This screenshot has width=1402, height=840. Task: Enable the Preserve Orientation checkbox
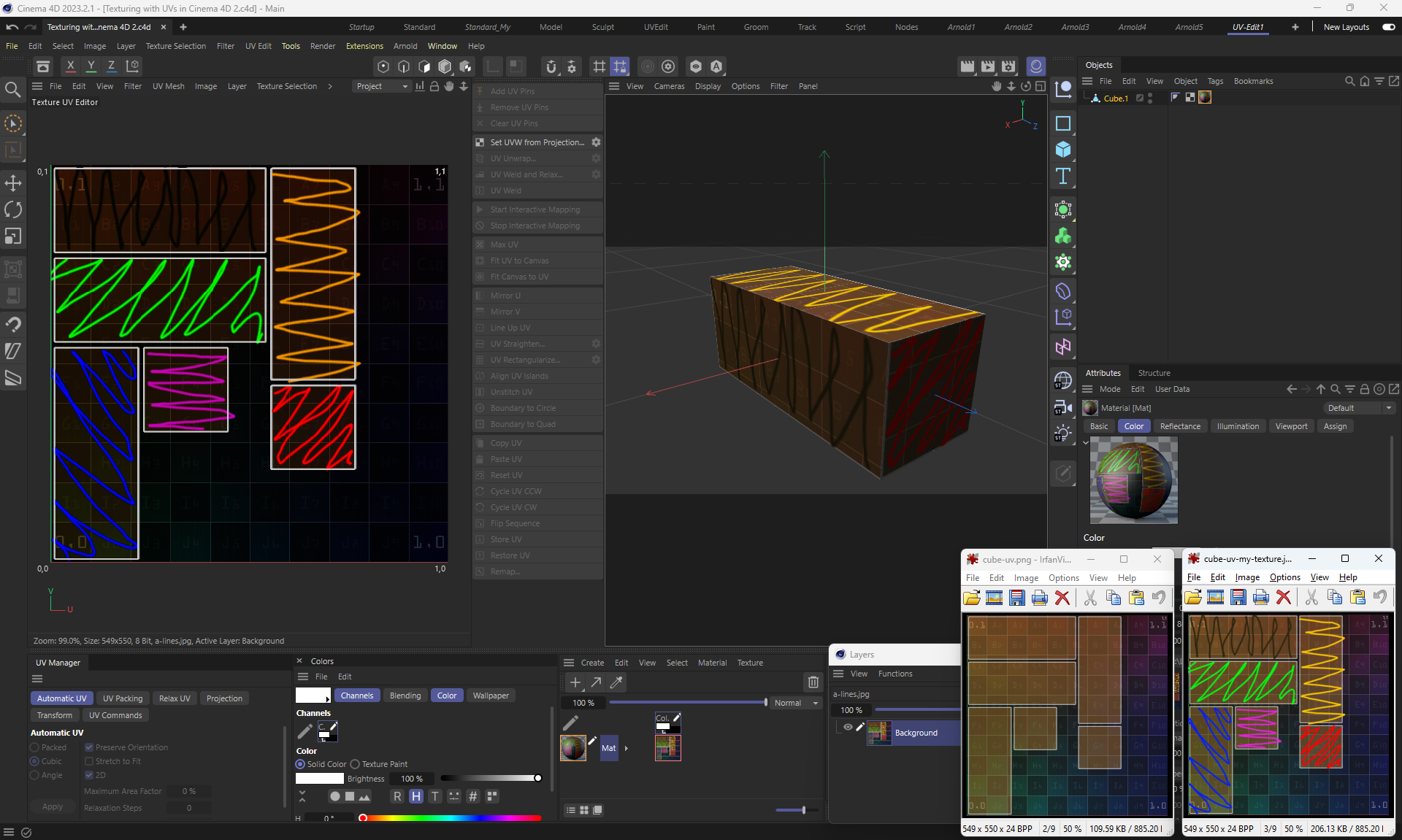89,747
